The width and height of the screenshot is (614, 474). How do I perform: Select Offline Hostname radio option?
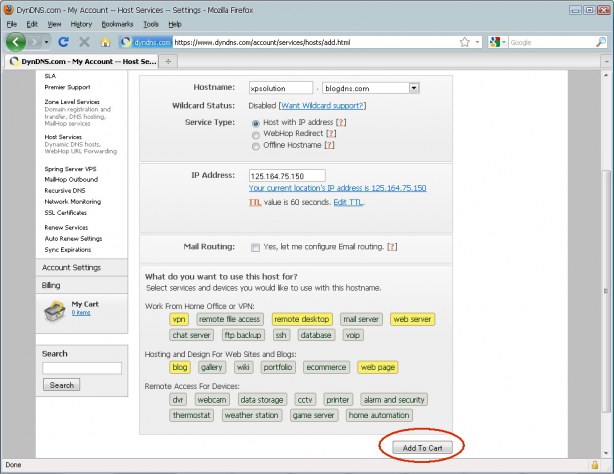pyautogui.click(x=256, y=147)
